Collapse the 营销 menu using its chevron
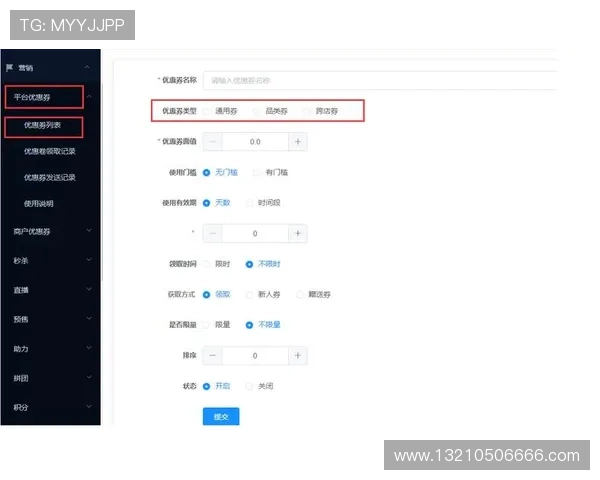The width and height of the screenshot is (600, 480). [87, 67]
